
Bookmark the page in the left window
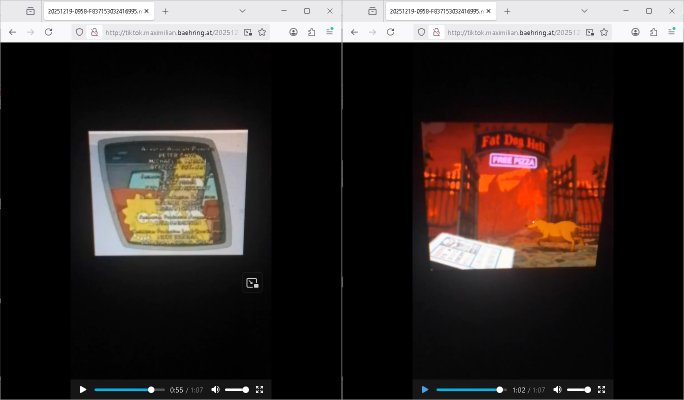(262, 32)
